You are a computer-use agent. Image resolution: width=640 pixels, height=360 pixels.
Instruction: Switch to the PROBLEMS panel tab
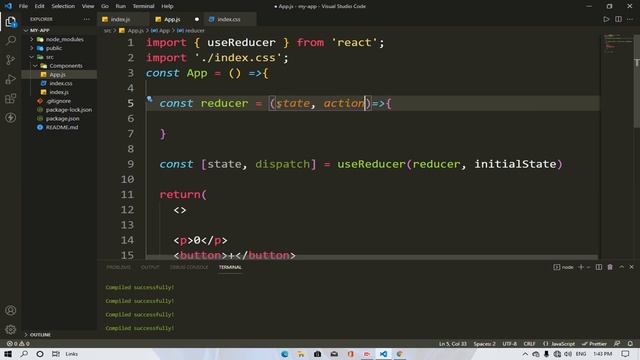(119, 267)
